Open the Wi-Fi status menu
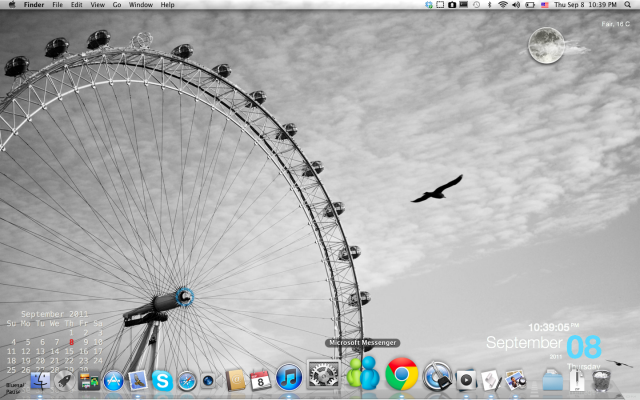640x400 pixels. click(x=503, y=5)
